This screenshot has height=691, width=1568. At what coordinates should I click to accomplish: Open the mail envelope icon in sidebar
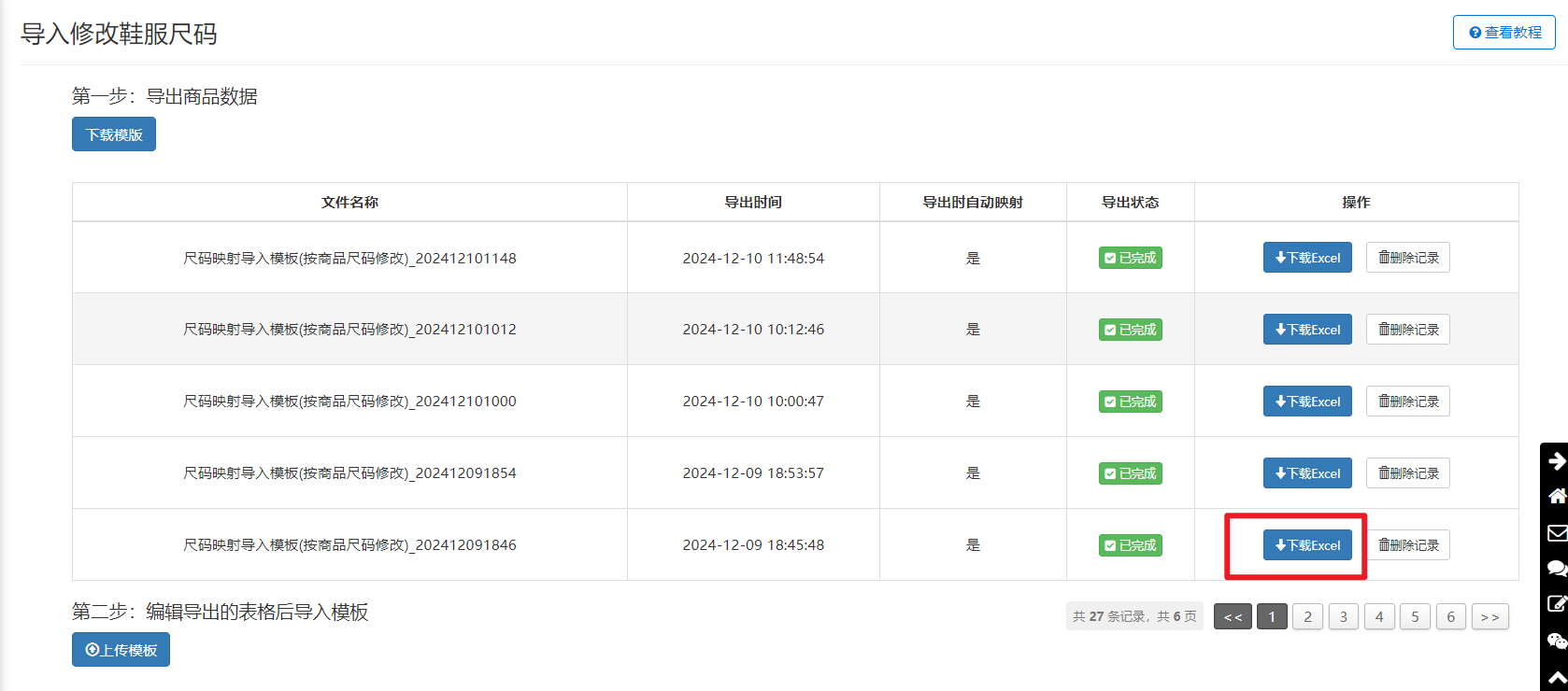[x=1556, y=532]
